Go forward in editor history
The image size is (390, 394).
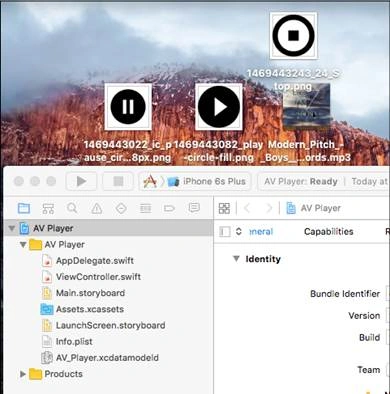tap(269, 209)
